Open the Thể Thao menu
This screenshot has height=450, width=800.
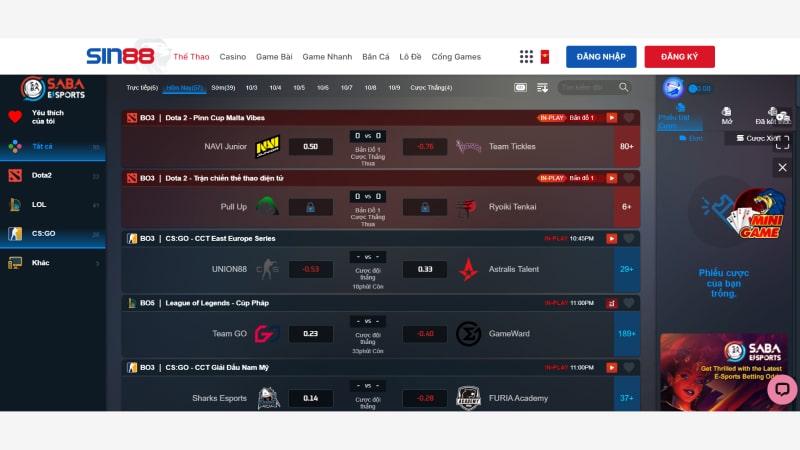[191, 57]
